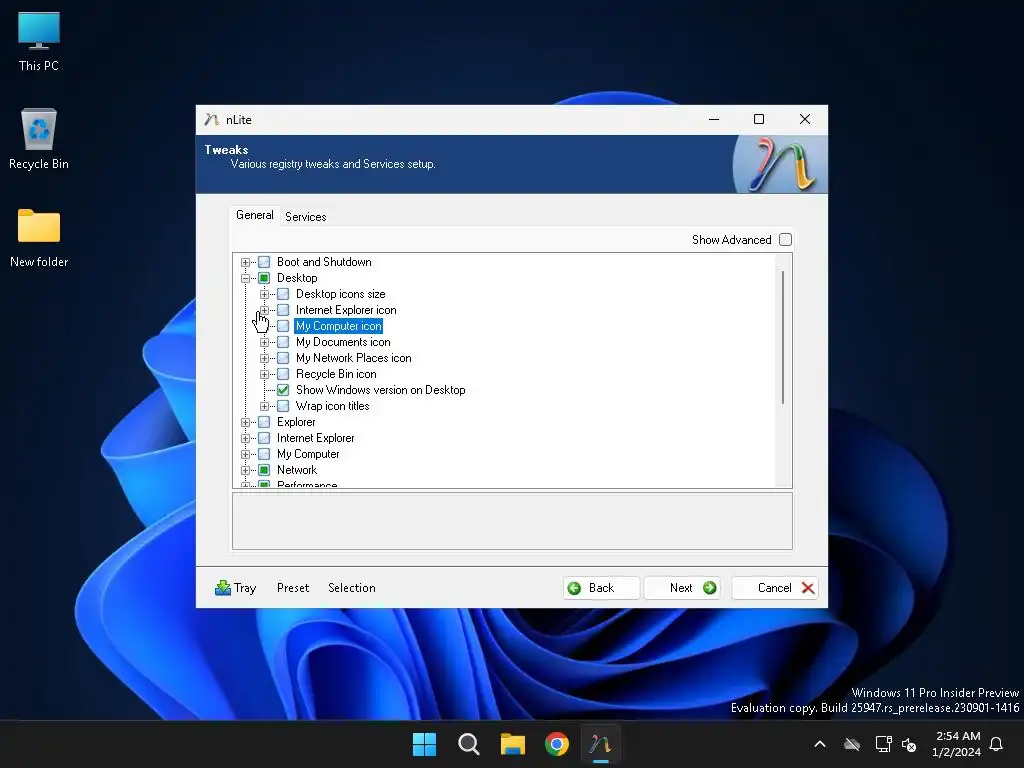Image resolution: width=1024 pixels, height=768 pixels.
Task: Show hidden tray icons chevron
Action: [820, 744]
